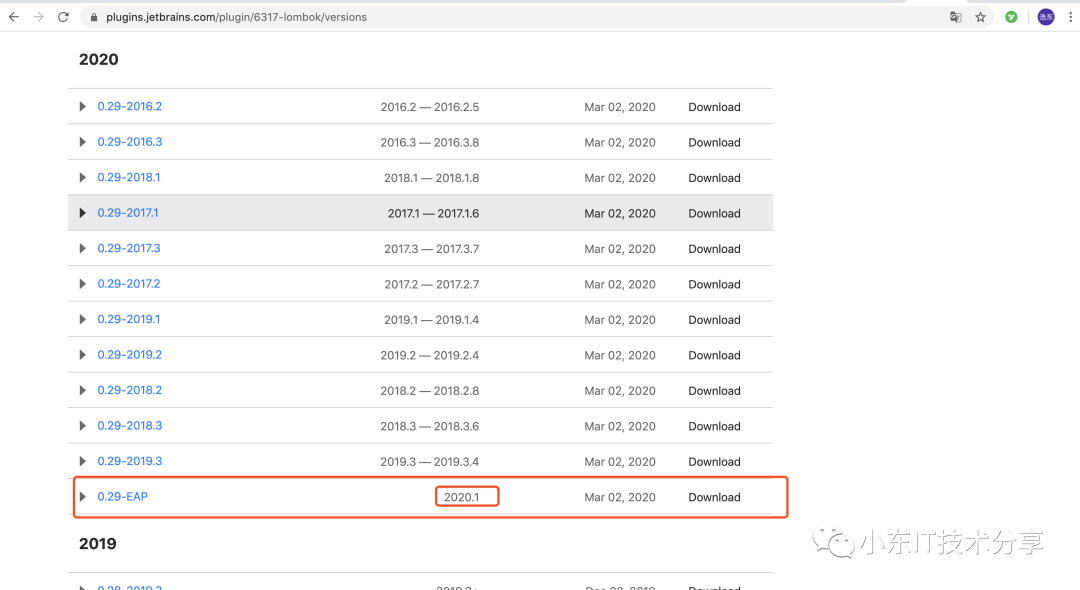Select compatibility range '2016.3 — 2016.3.8'
The height and width of the screenshot is (590, 1080).
pyautogui.click(x=430, y=143)
